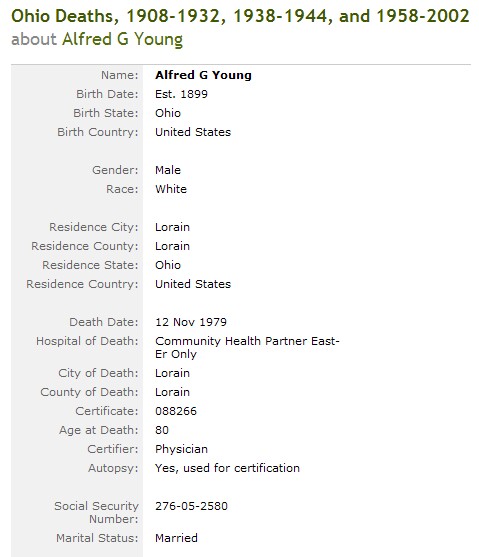
Task: Click the Residence County value Lorain
Action: pos(172,246)
